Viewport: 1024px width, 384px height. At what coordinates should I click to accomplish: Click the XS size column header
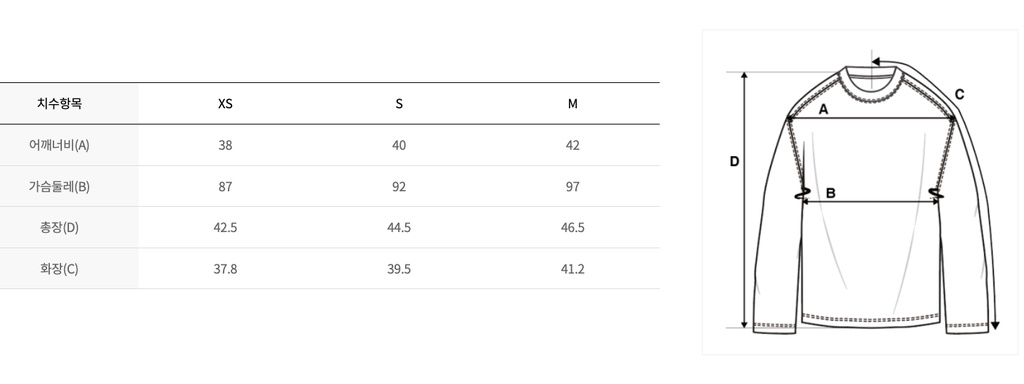(x=225, y=104)
